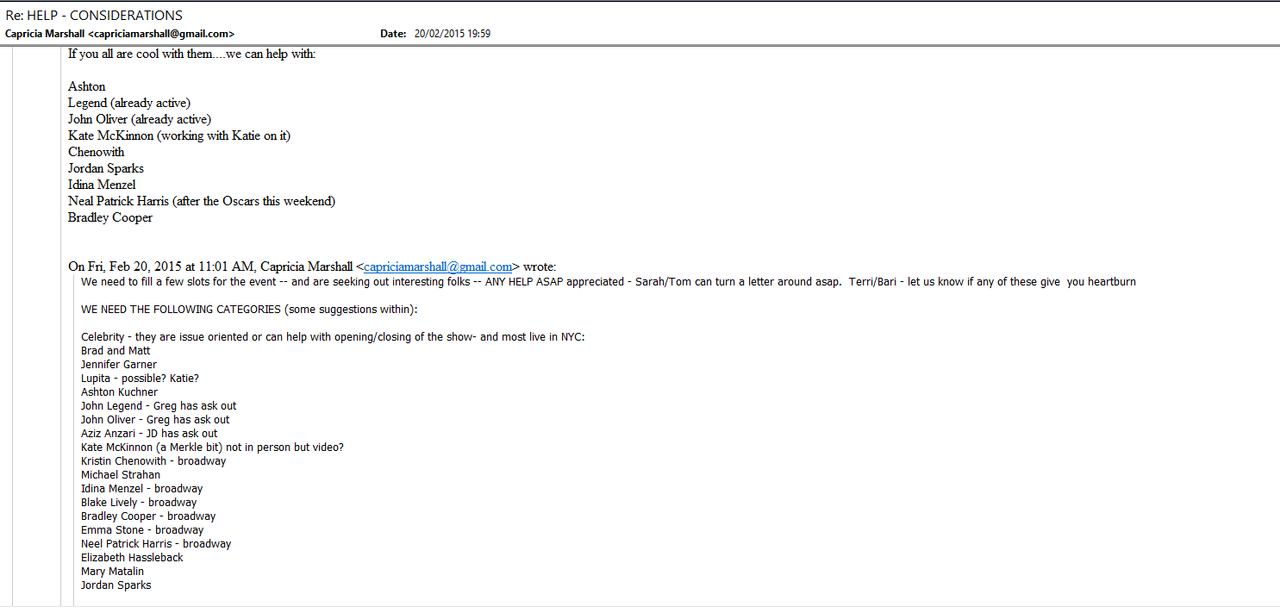
Task: Click the line 'If you all are cool with them'
Action: [191, 54]
